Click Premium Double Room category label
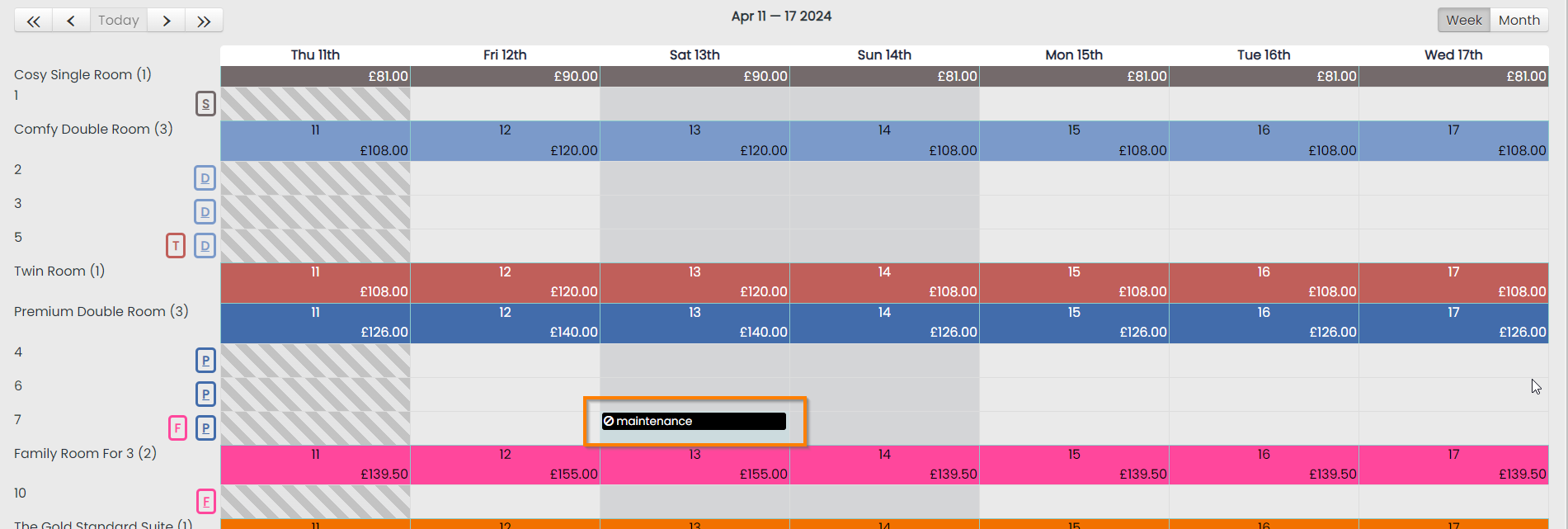Image resolution: width=1568 pixels, height=529 pixels. point(101,312)
